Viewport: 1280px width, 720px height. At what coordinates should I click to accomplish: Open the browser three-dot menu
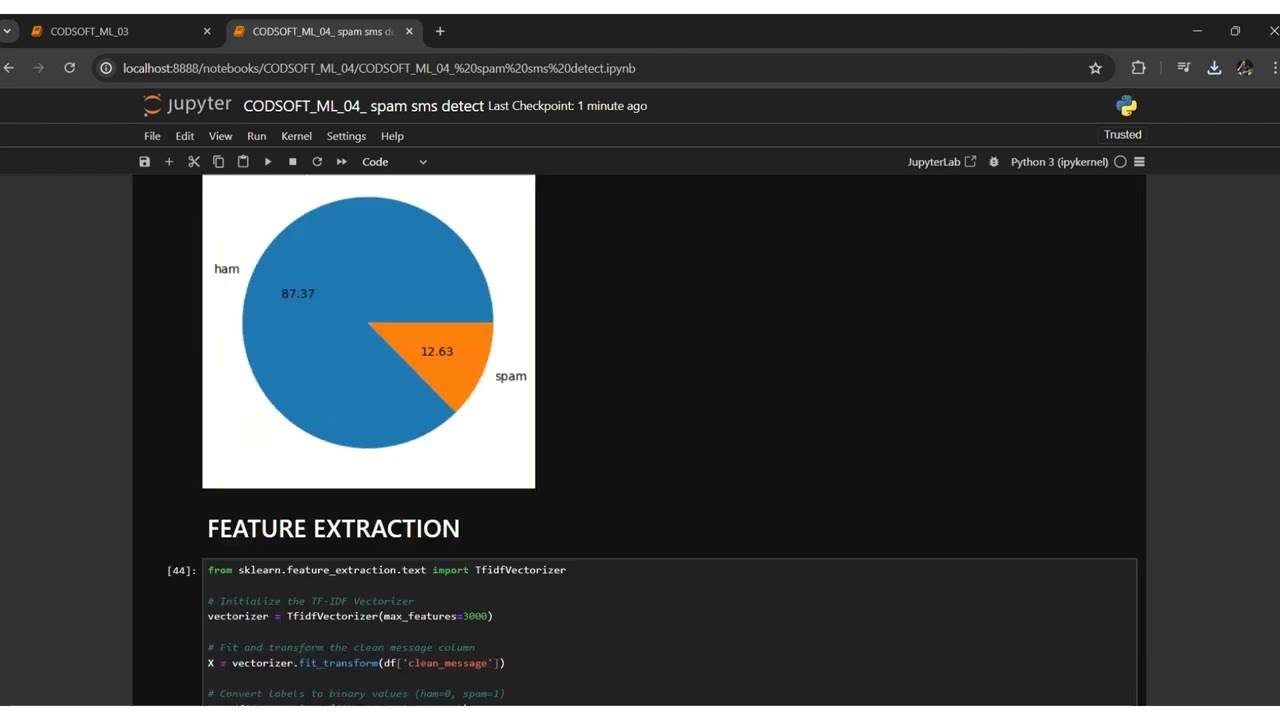(1275, 68)
